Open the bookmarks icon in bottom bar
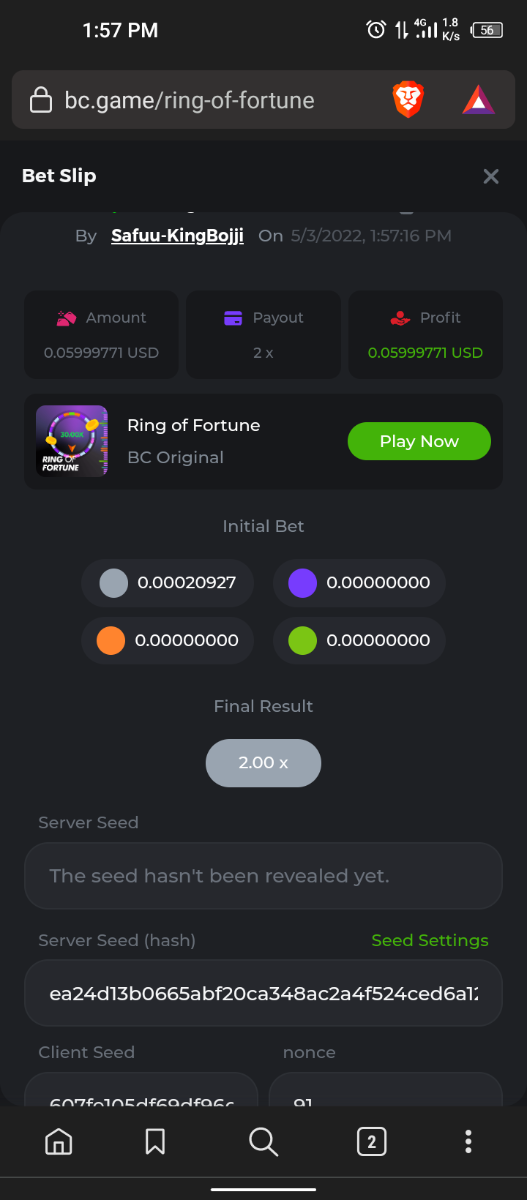This screenshot has width=527, height=1200. click(x=155, y=1141)
